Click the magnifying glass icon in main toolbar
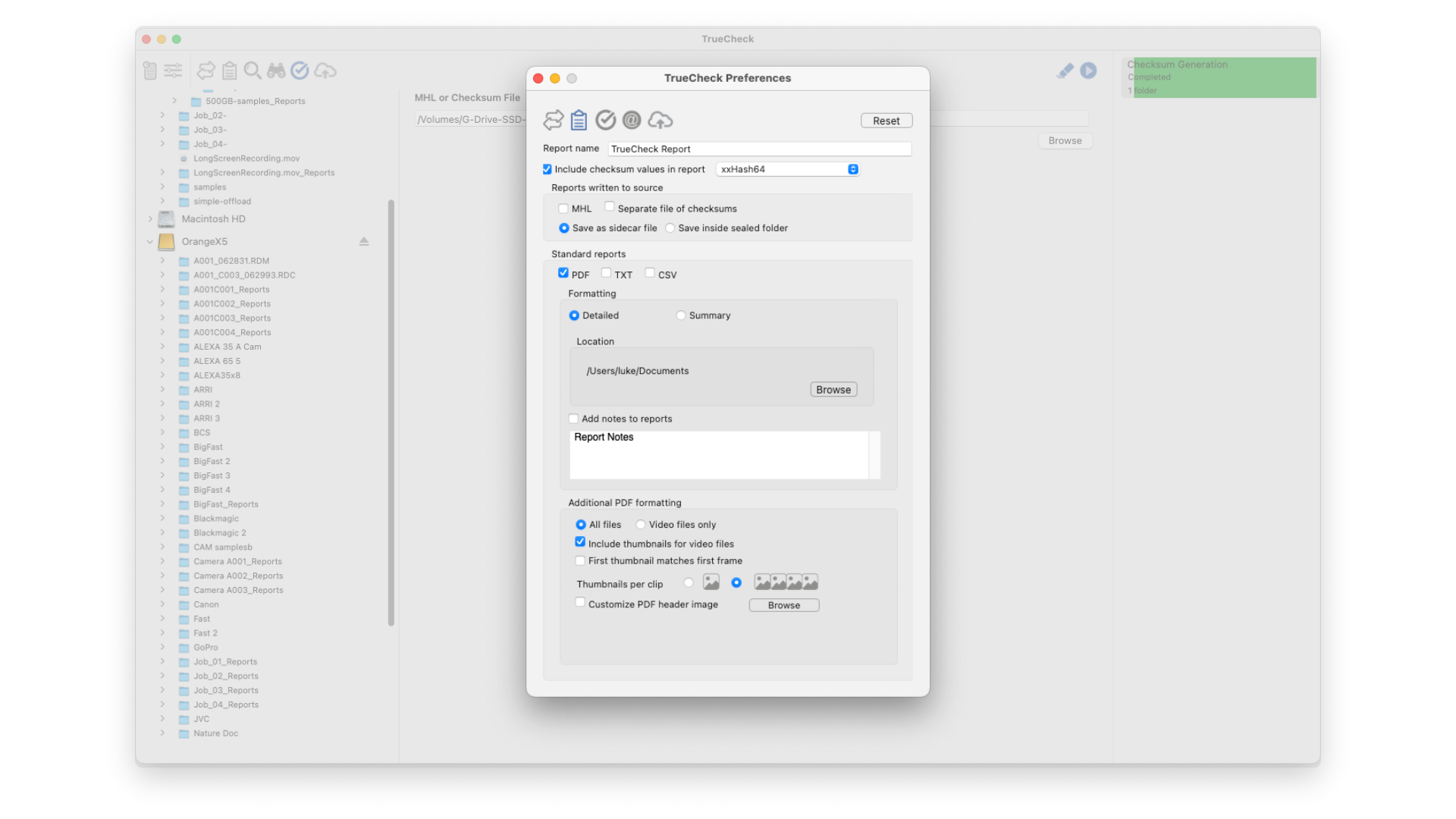The width and height of the screenshot is (1456, 819). click(x=253, y=71)
